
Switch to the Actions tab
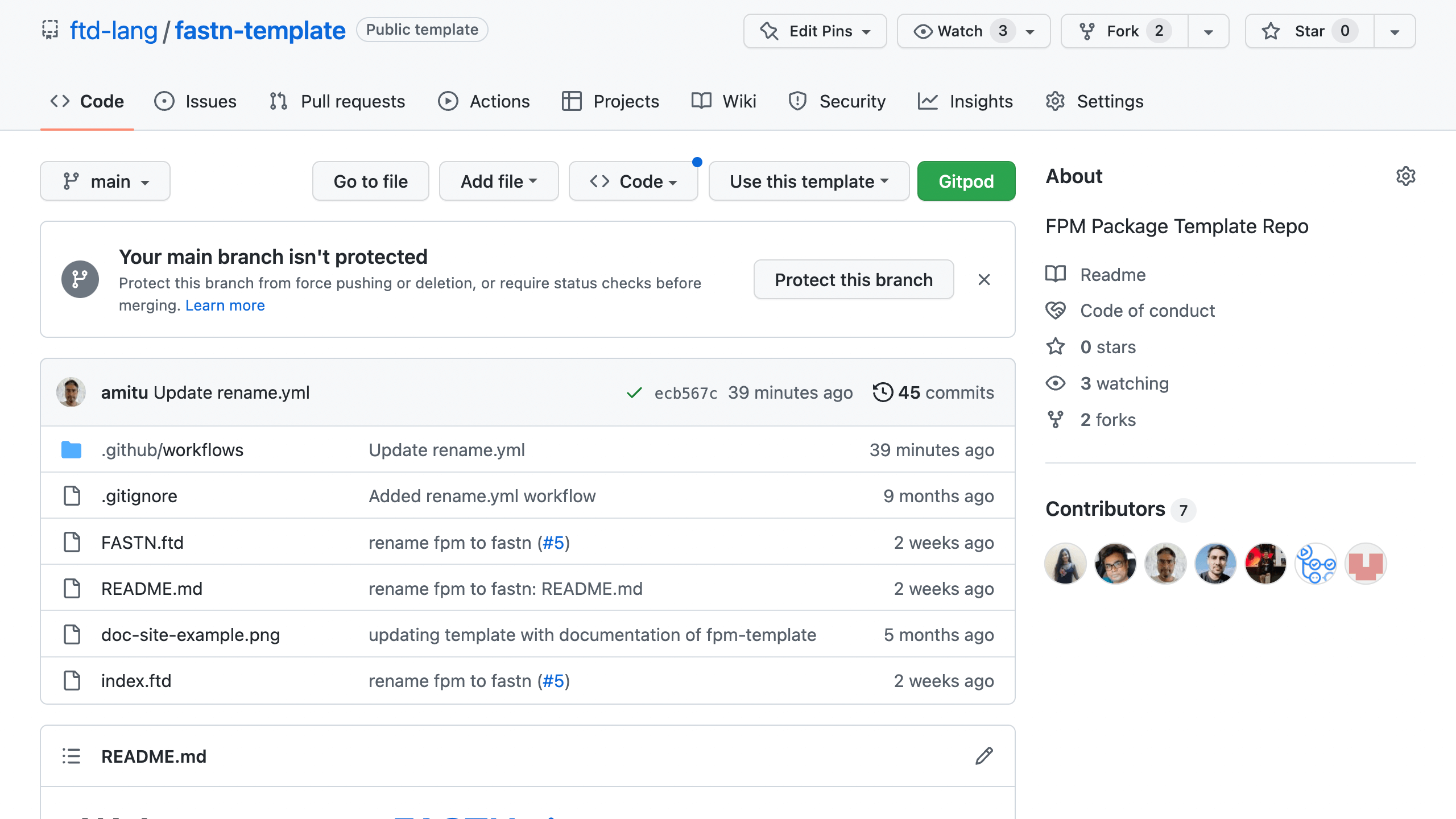pos(484,101)
